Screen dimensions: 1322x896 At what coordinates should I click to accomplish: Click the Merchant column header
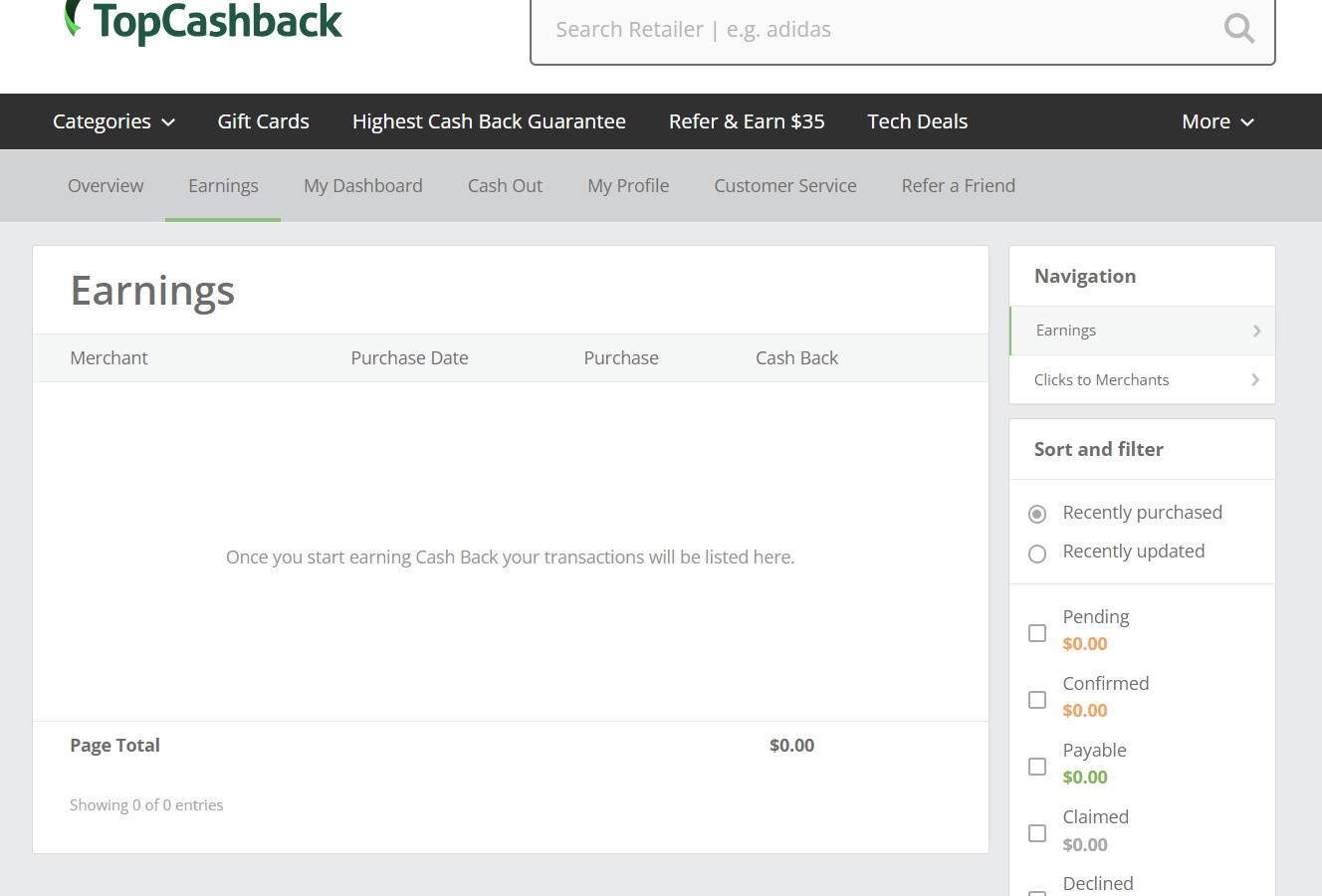coord(109,357)
